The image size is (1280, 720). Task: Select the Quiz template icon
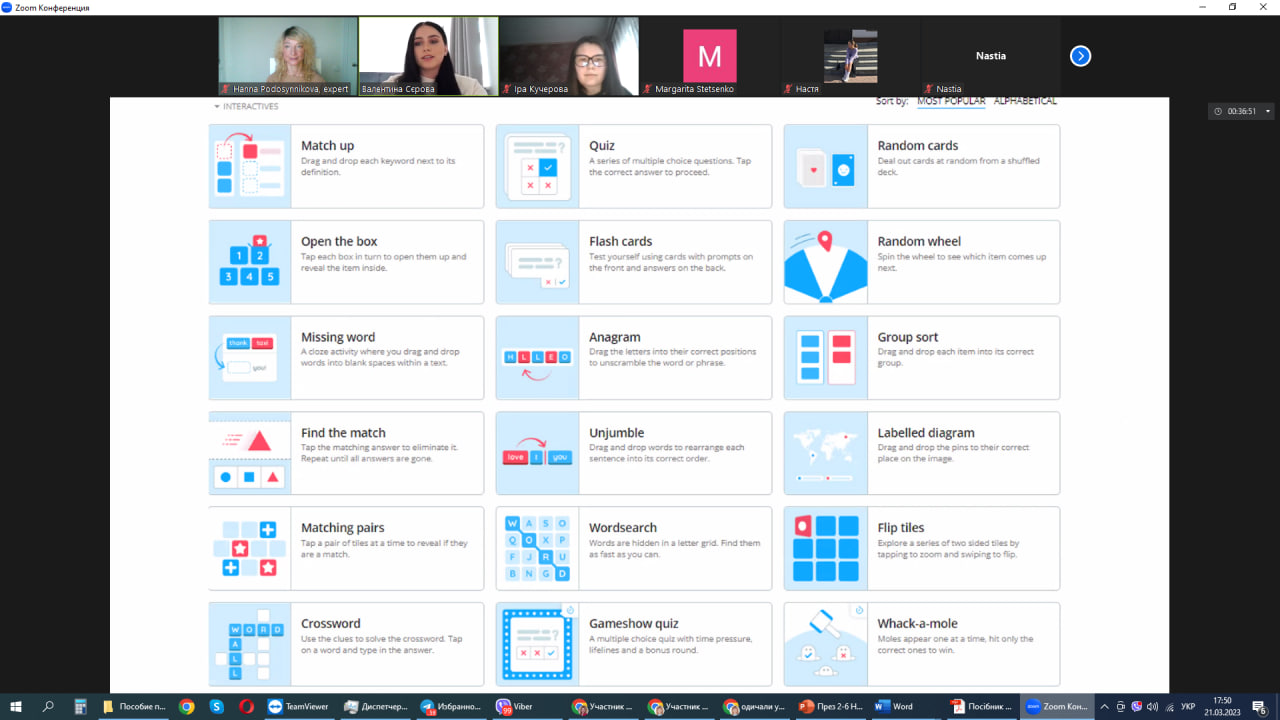537,166
